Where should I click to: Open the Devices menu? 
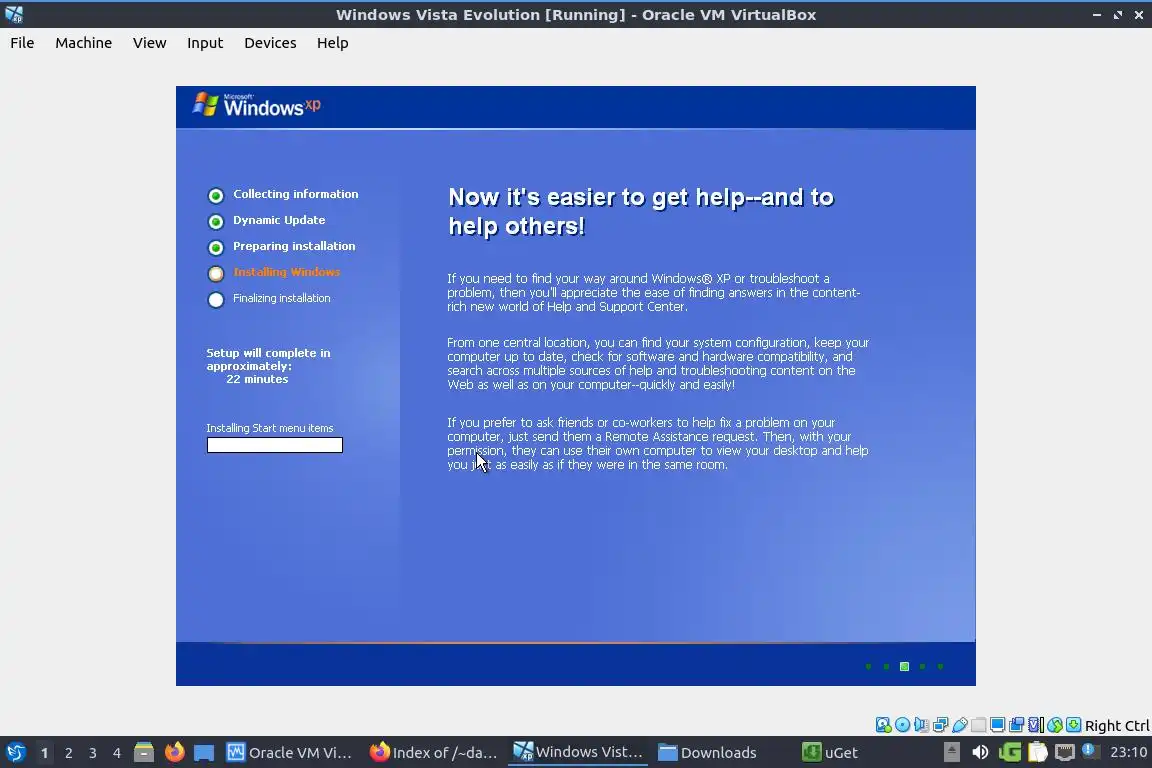coord(270,43)
